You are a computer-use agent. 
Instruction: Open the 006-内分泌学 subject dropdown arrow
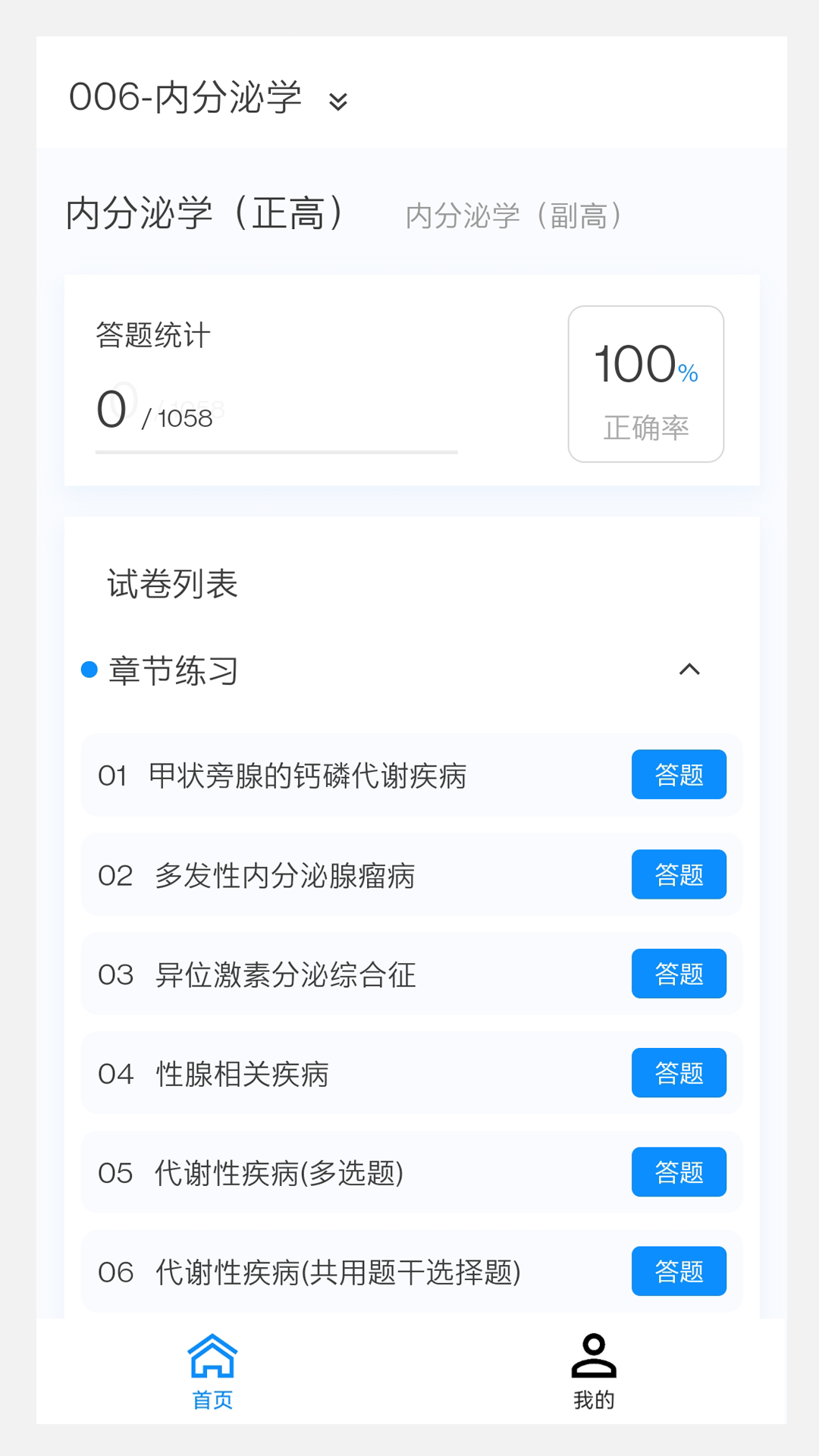pos(338,101)
